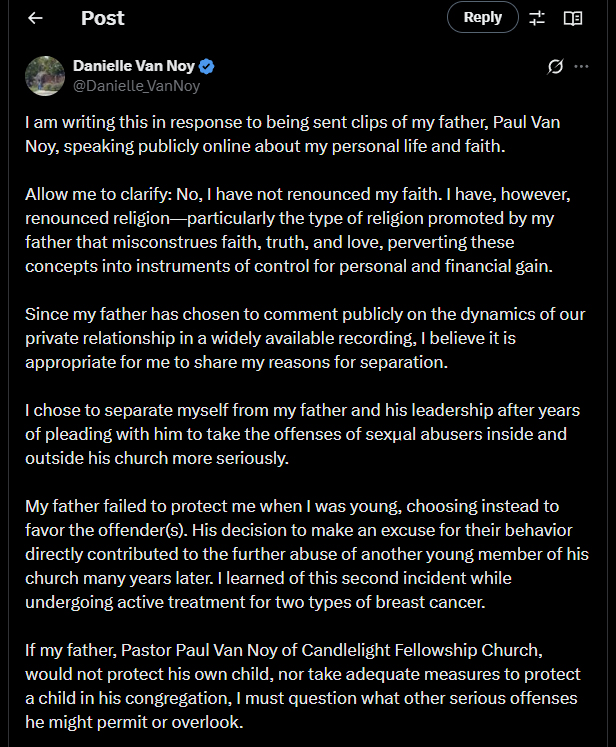Viewport: 616px width, 747px height.
Task: Click the blue verified badge
Action: coord(207,67)
